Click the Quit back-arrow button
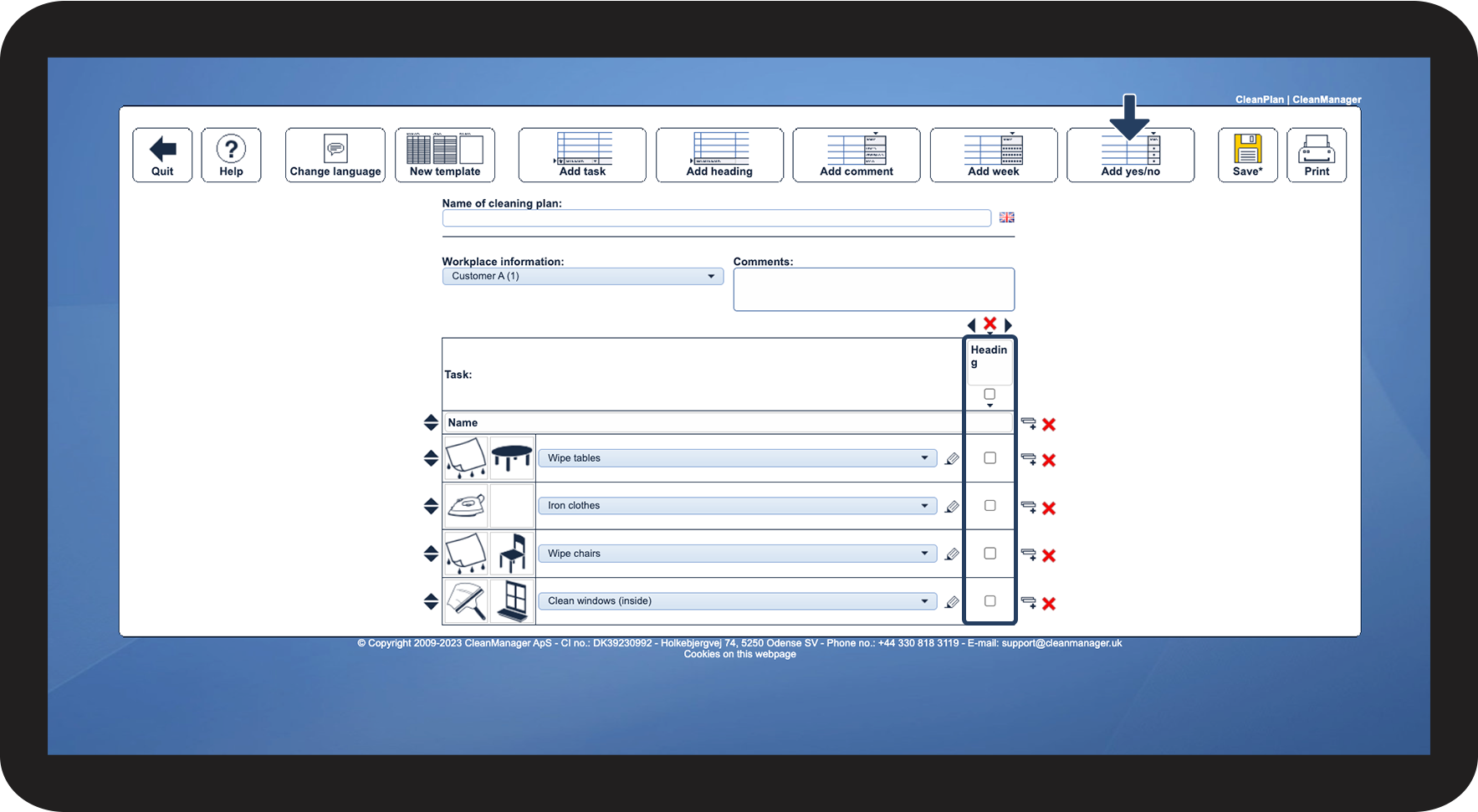This screenshot has width=1478, height=812. point(162,155)
